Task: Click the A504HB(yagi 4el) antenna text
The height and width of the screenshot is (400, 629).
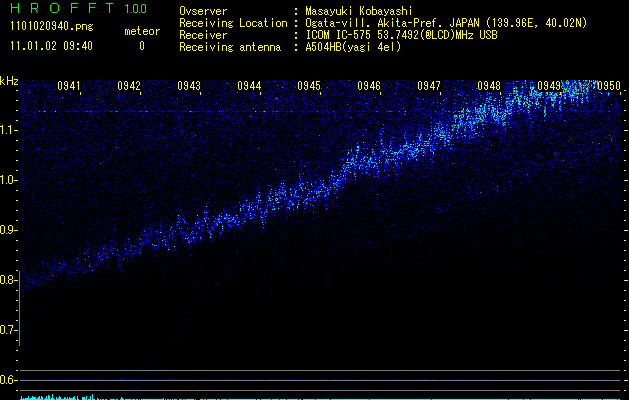Action: pyautogui.click(x=353, y=47)
